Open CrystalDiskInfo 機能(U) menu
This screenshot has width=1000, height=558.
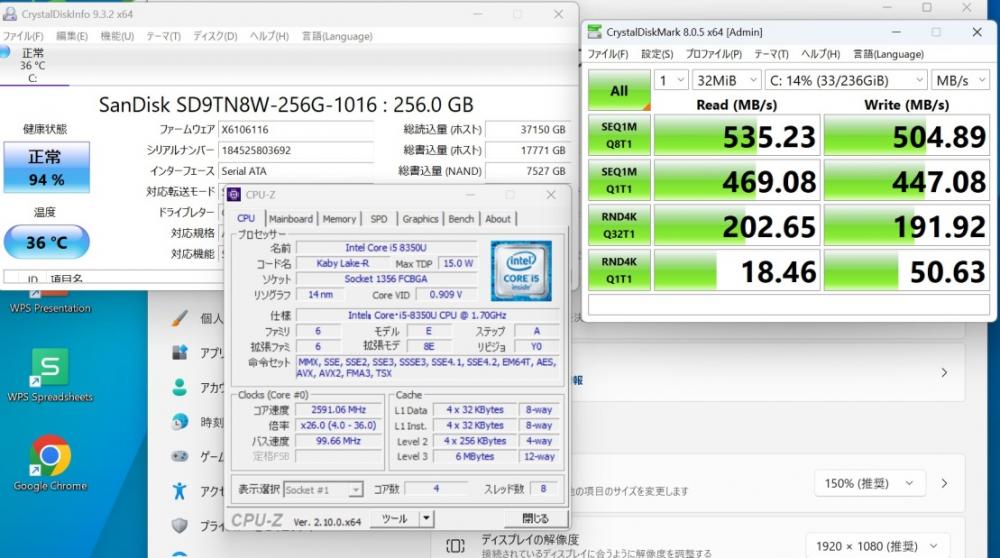click(x=117, y=36)
